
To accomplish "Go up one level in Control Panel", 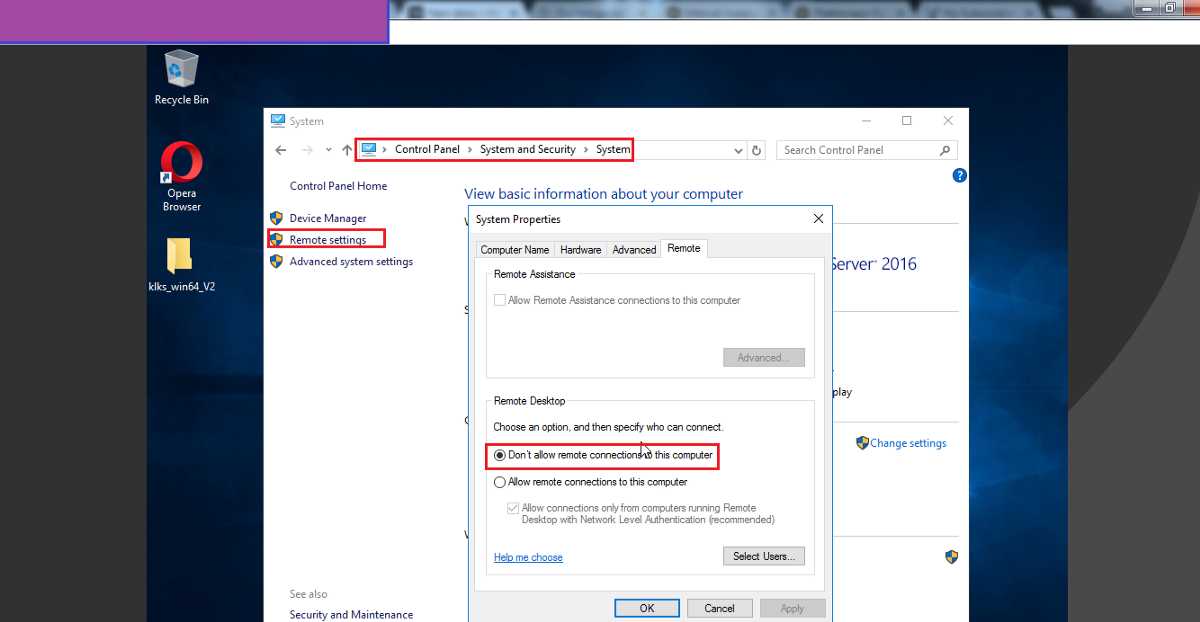I will tap(347, 150).
